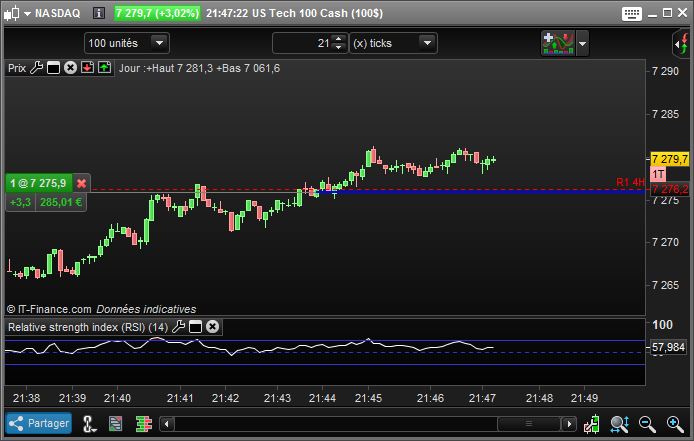Screen dimensions: 694x441
Task: Open RSI indicator wrench settings
Action: [x=178, y=327]
